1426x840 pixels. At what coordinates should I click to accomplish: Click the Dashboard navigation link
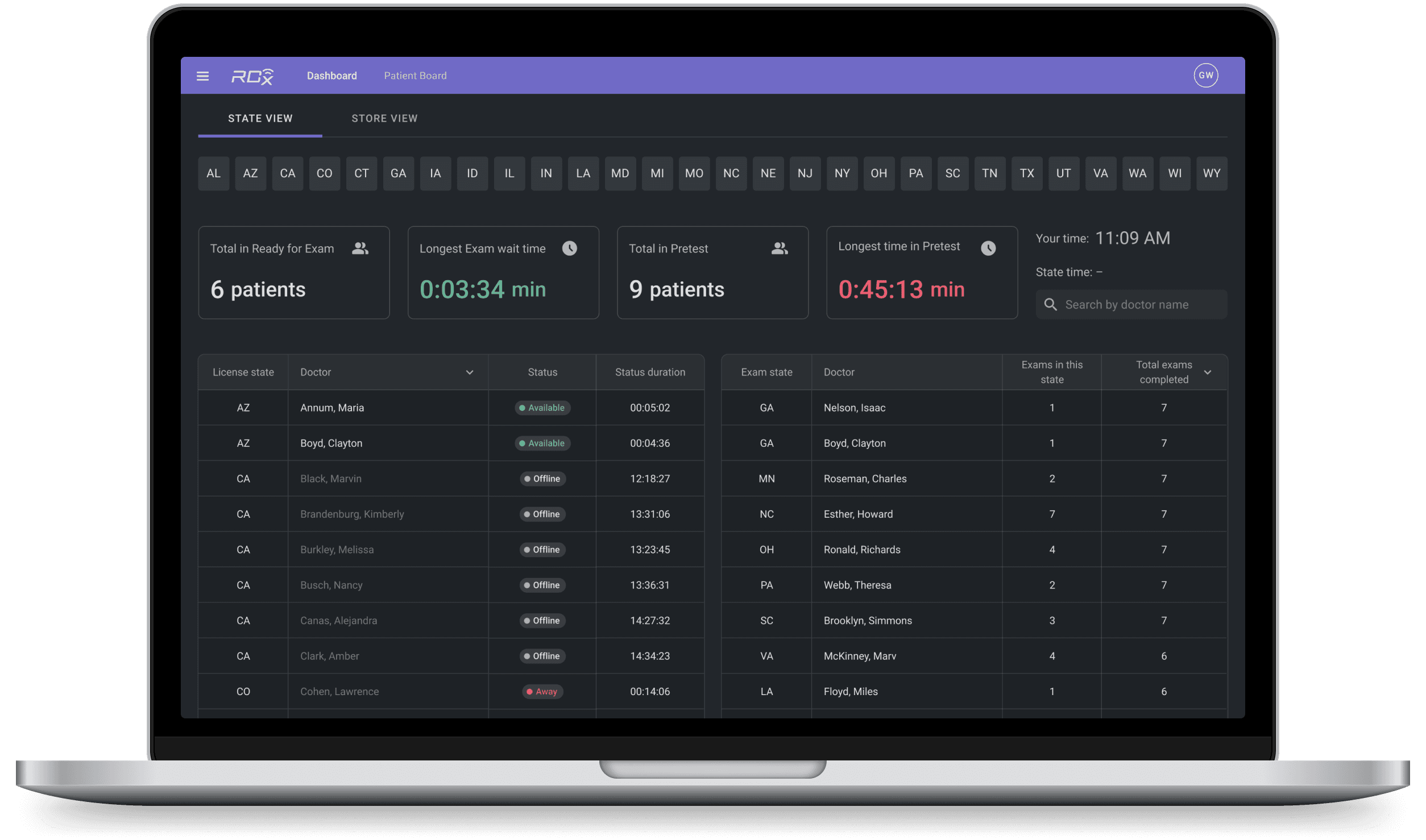click(331, 76)
